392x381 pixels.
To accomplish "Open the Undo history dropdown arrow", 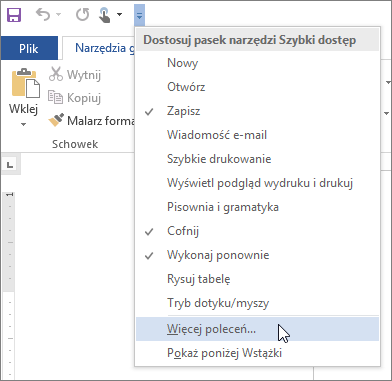I will (58, 15).
